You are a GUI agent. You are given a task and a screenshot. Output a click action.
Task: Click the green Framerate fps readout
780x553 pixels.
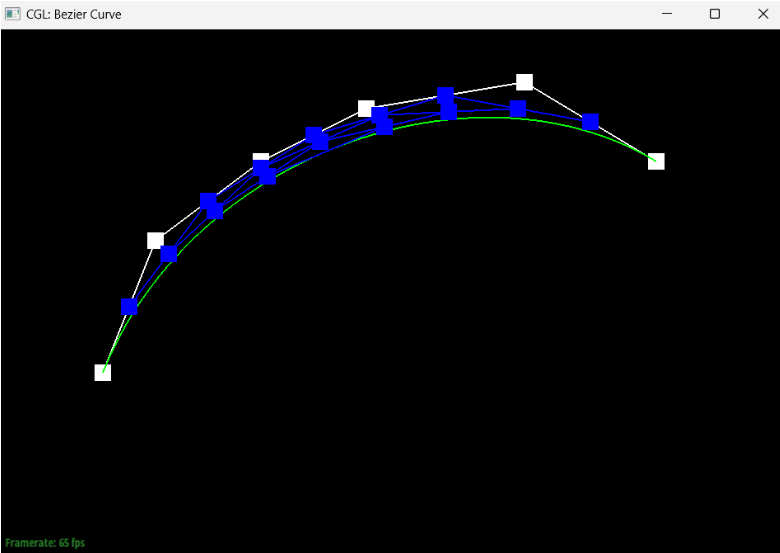[45, 543]
